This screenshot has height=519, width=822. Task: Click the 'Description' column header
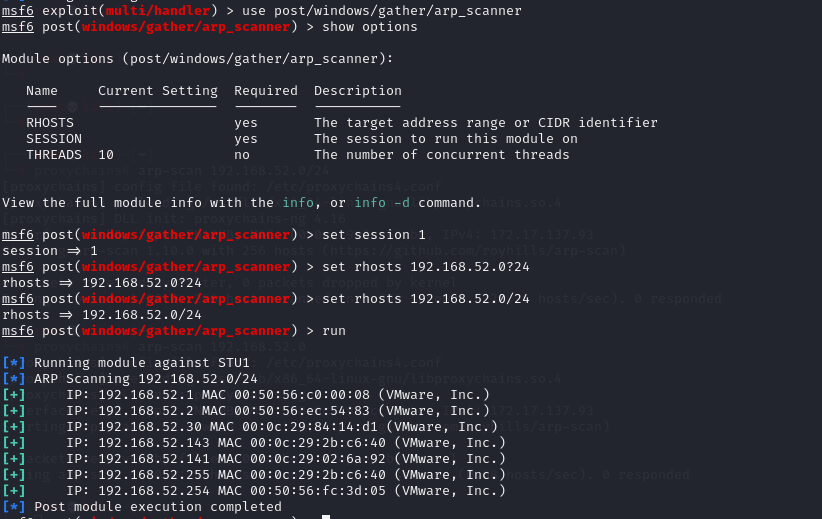pyautogui.click(x=358, y=91)
